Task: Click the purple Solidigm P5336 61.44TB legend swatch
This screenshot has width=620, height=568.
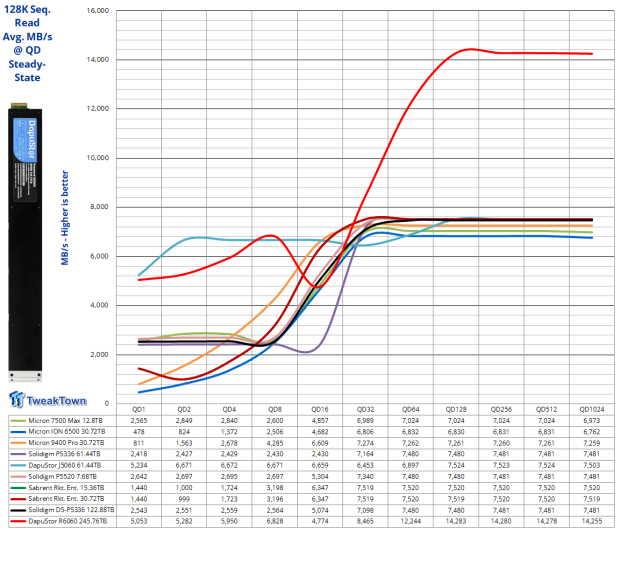Action: (18, 454)
